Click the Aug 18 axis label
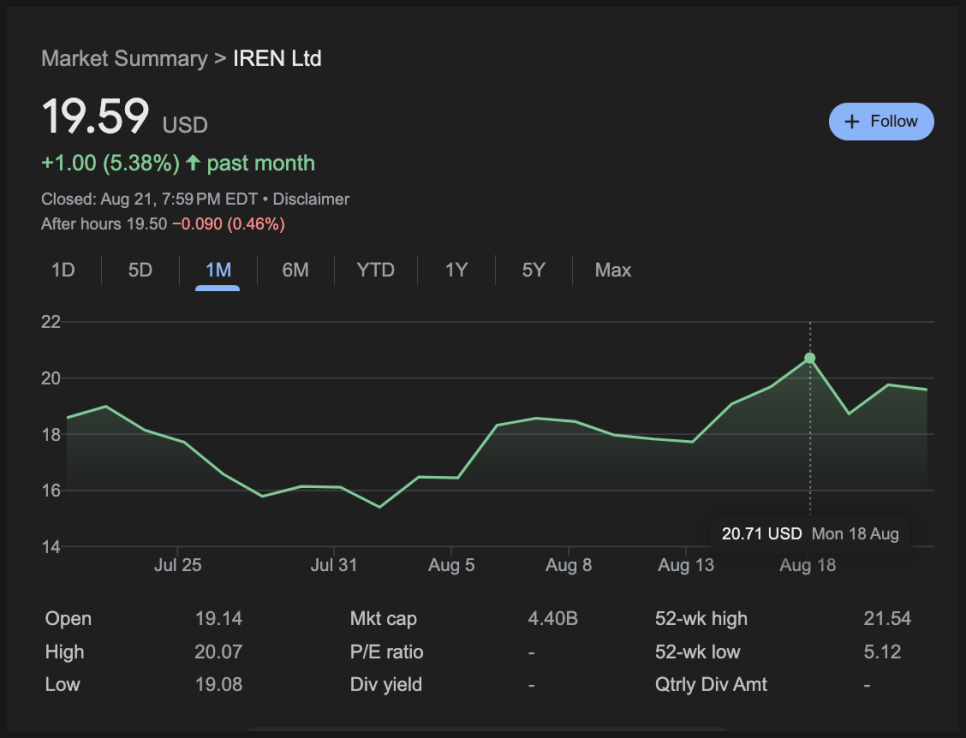This screenshot has width=966, height=738. click(x=808, y=565)
